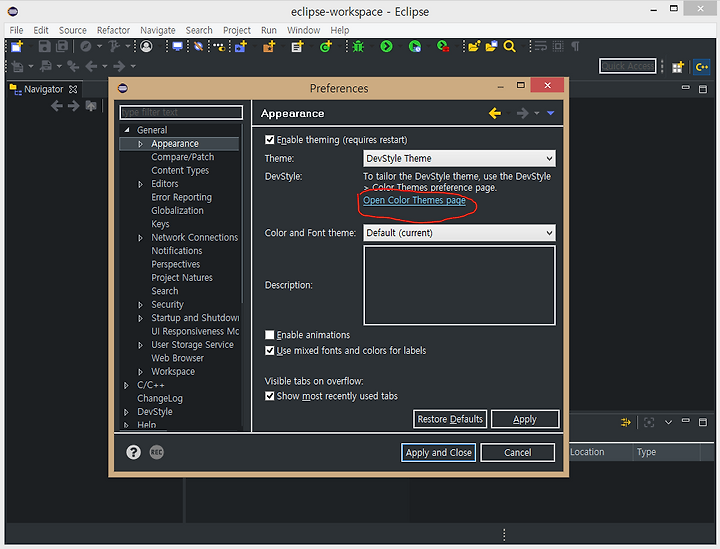Click the yellow magnifier Search icon
This screenshot has height=549, width=720.
tap(509, 46)
